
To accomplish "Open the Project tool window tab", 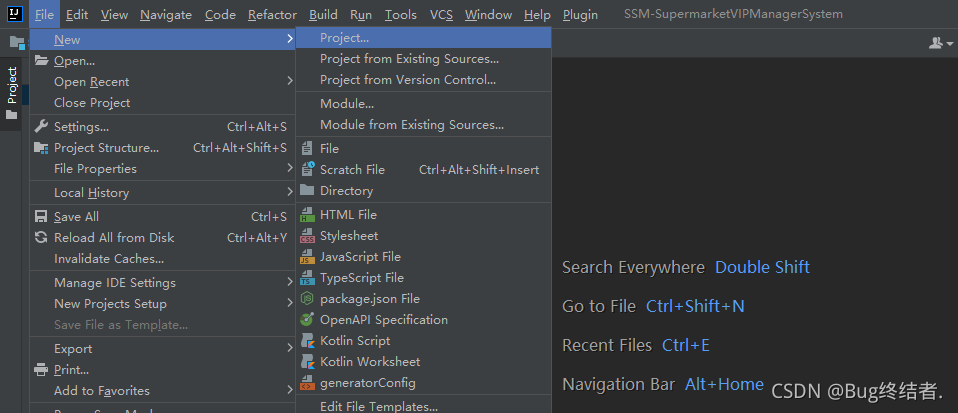I will pos(12,93).
